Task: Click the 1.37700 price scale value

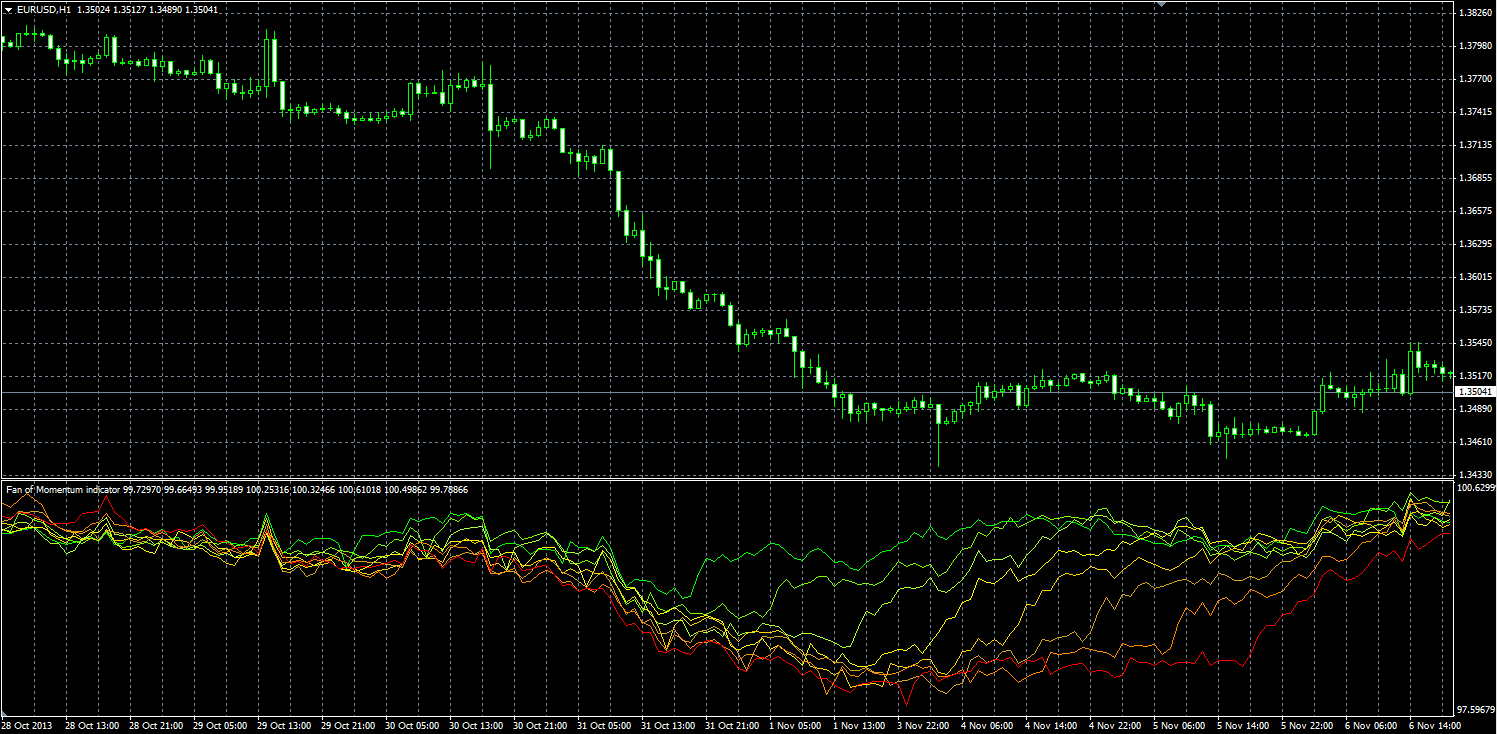Action: click(x=1476, y=79)
